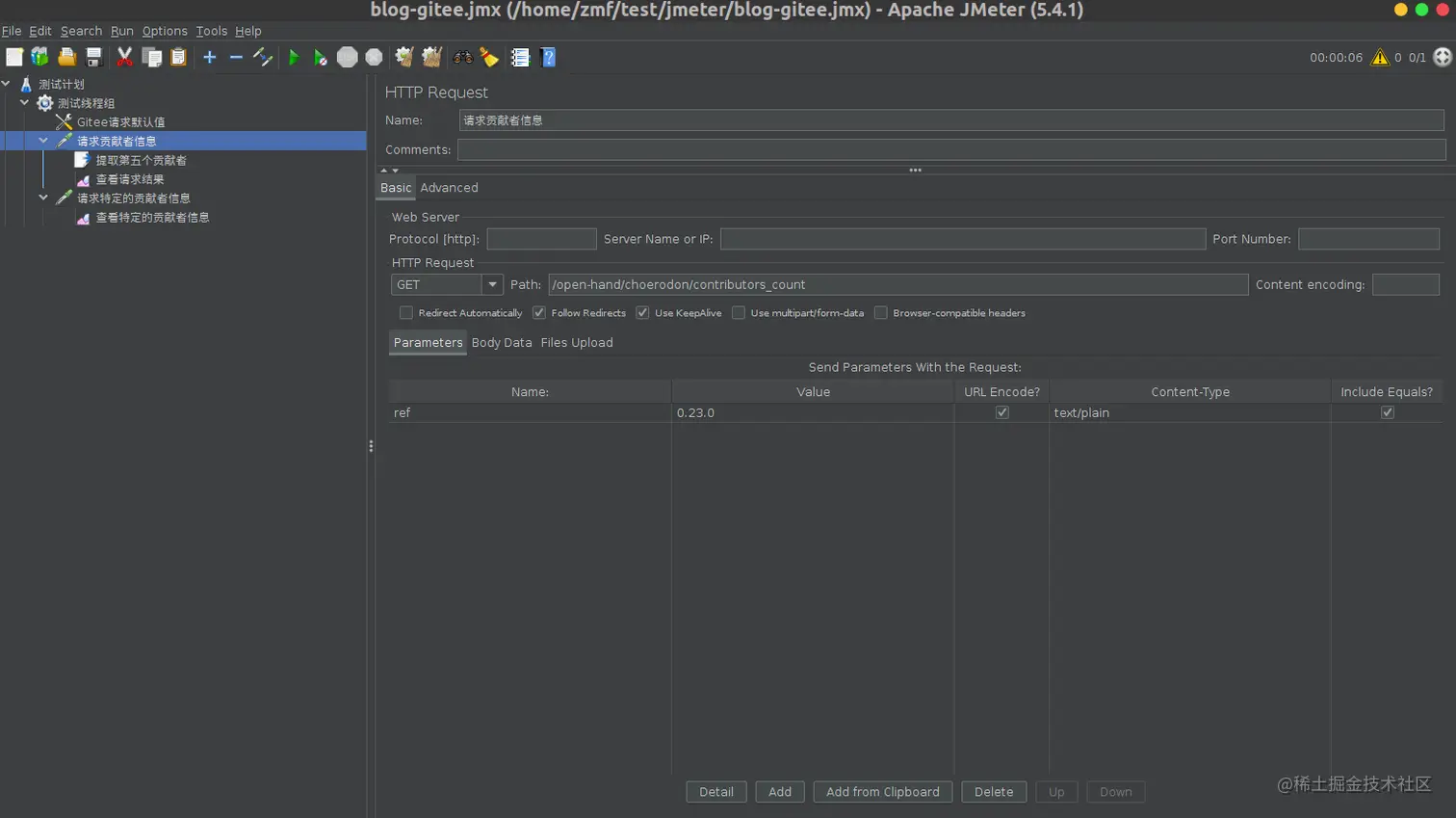The image size is (1456, 818).
Task: Collapse the 测试计划 tree node
Action: [6, 84]
